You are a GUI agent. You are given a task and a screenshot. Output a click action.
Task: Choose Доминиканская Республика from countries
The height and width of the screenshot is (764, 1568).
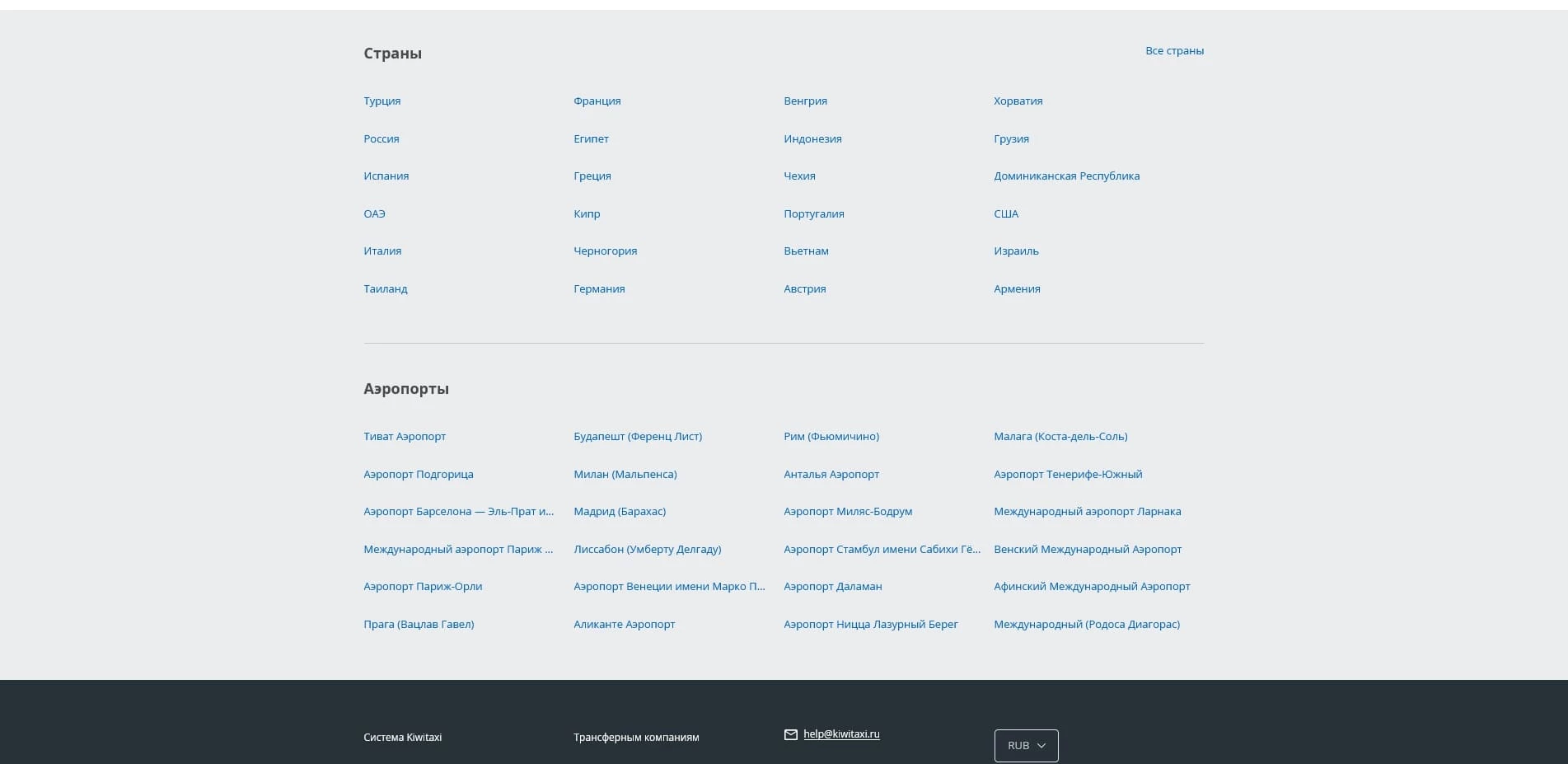[x=1066, y=176]
